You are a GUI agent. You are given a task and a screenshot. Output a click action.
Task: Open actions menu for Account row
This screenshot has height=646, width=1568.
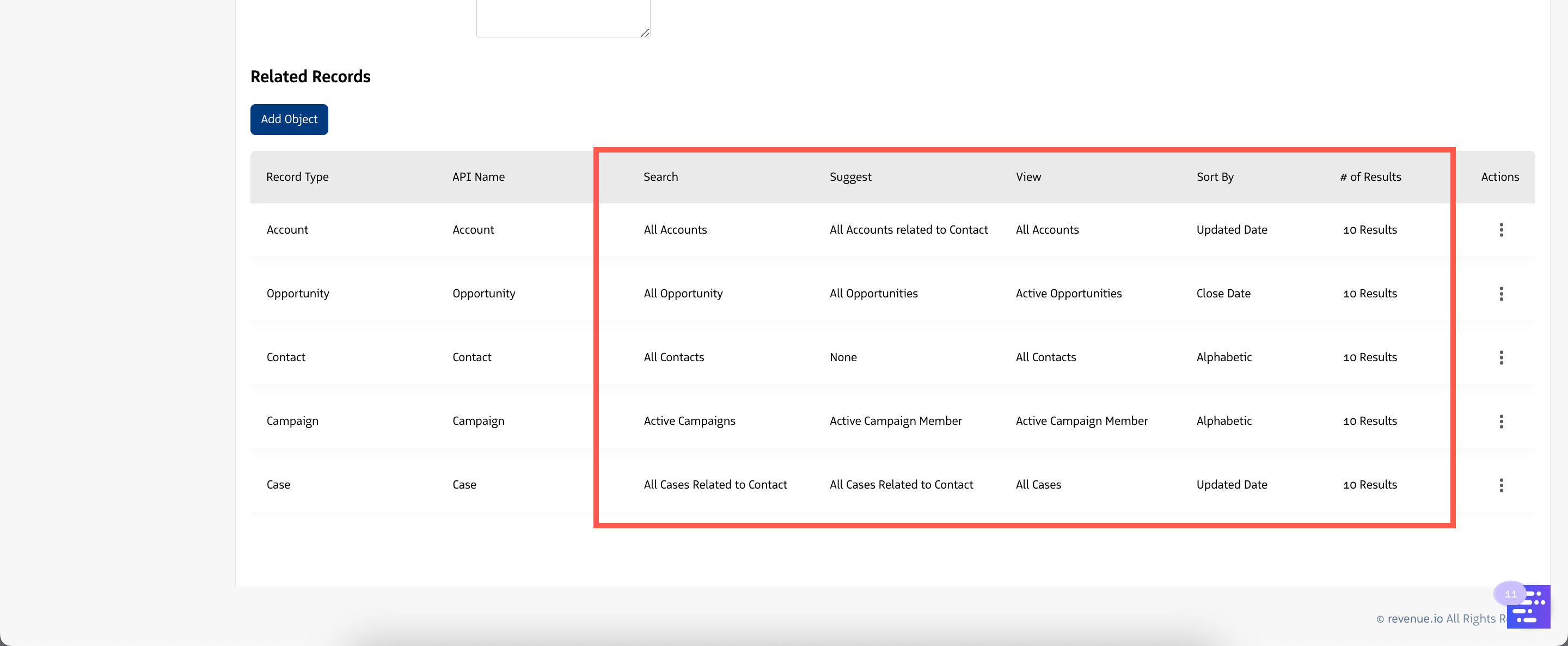1501,229
